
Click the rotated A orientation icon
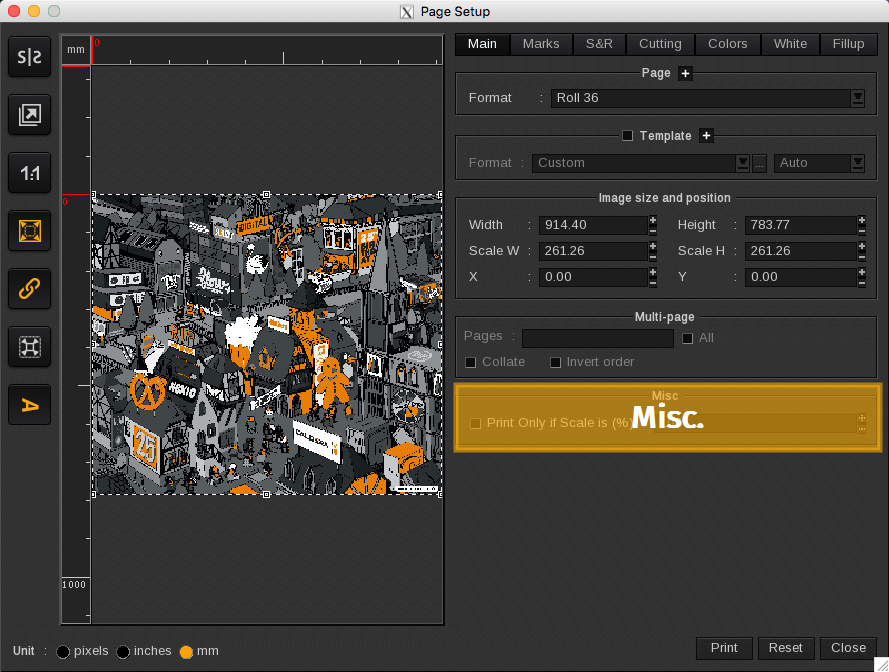30,404
